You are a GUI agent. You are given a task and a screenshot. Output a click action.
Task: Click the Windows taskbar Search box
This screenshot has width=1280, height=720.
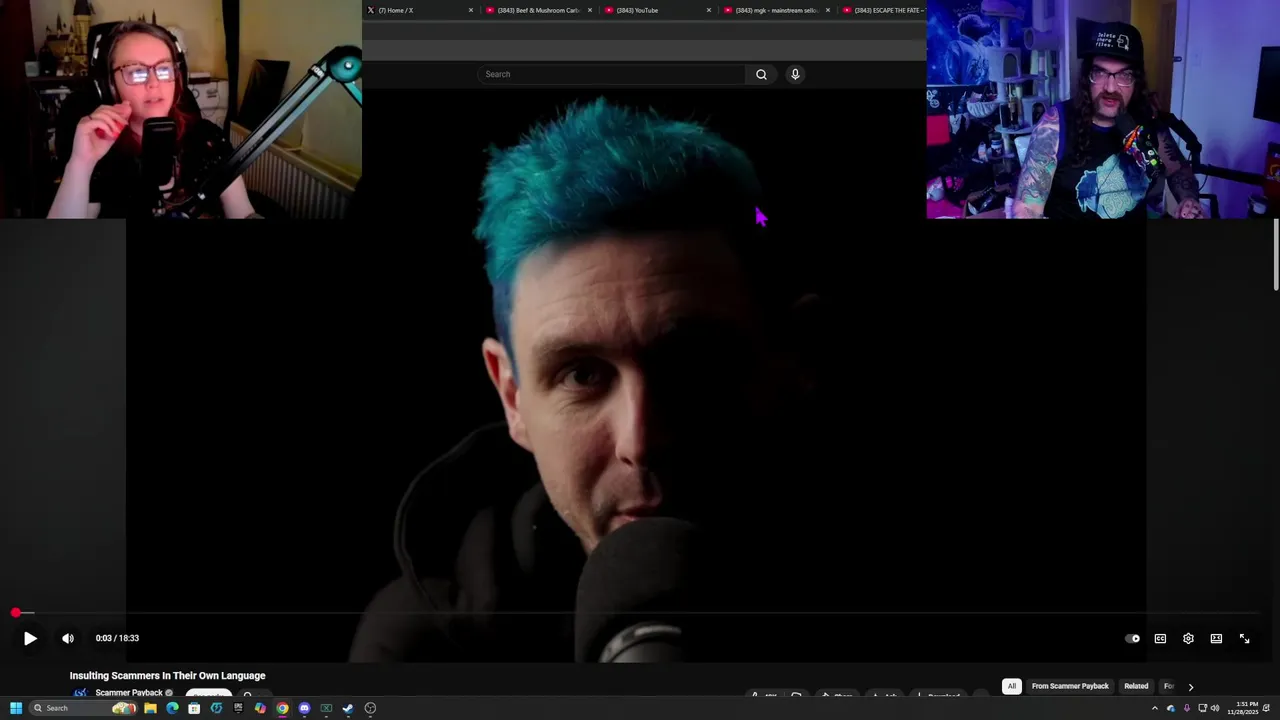84,708
